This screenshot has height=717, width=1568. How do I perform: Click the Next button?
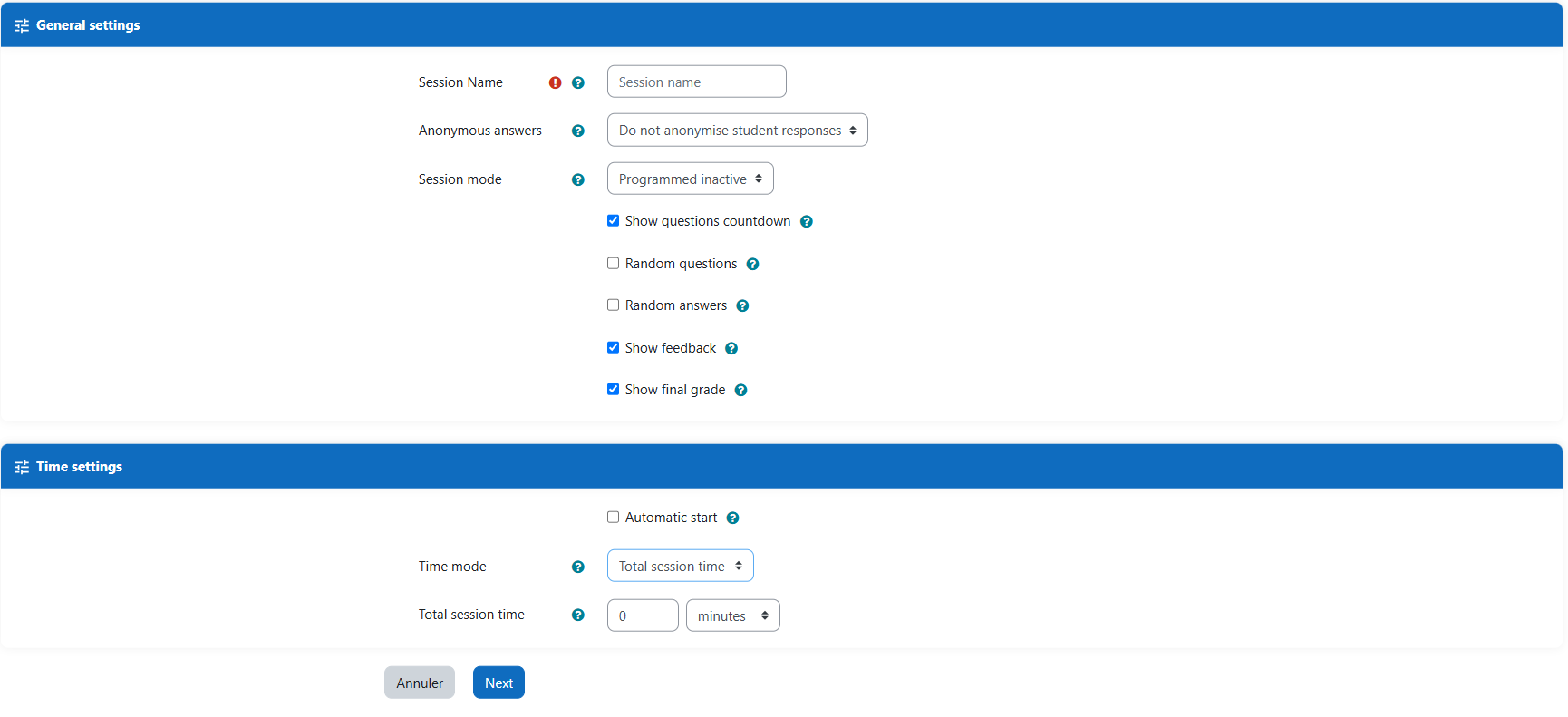point(498,683)
